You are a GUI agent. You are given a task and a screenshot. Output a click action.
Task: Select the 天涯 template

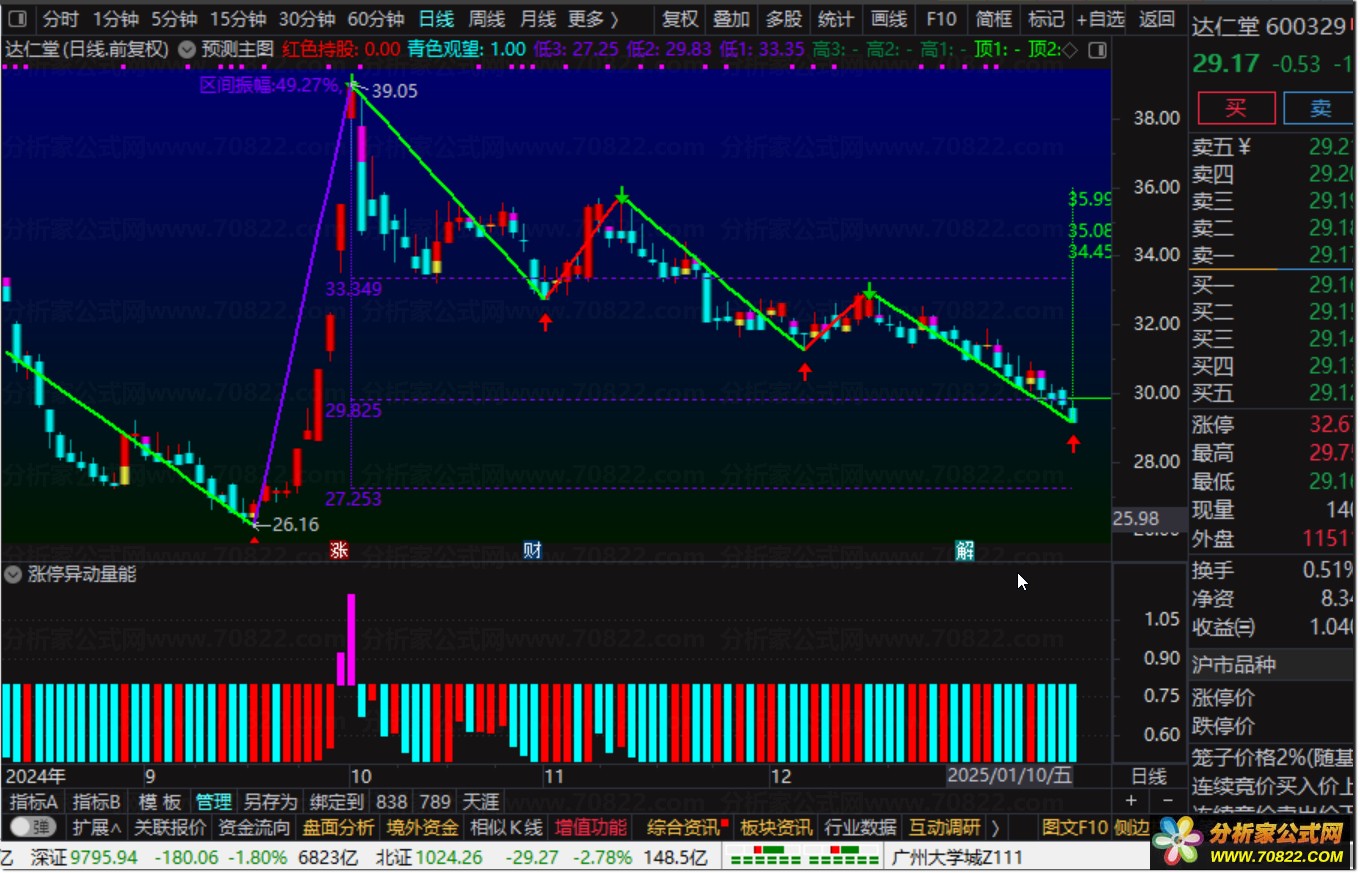click(x=480, y=802)
